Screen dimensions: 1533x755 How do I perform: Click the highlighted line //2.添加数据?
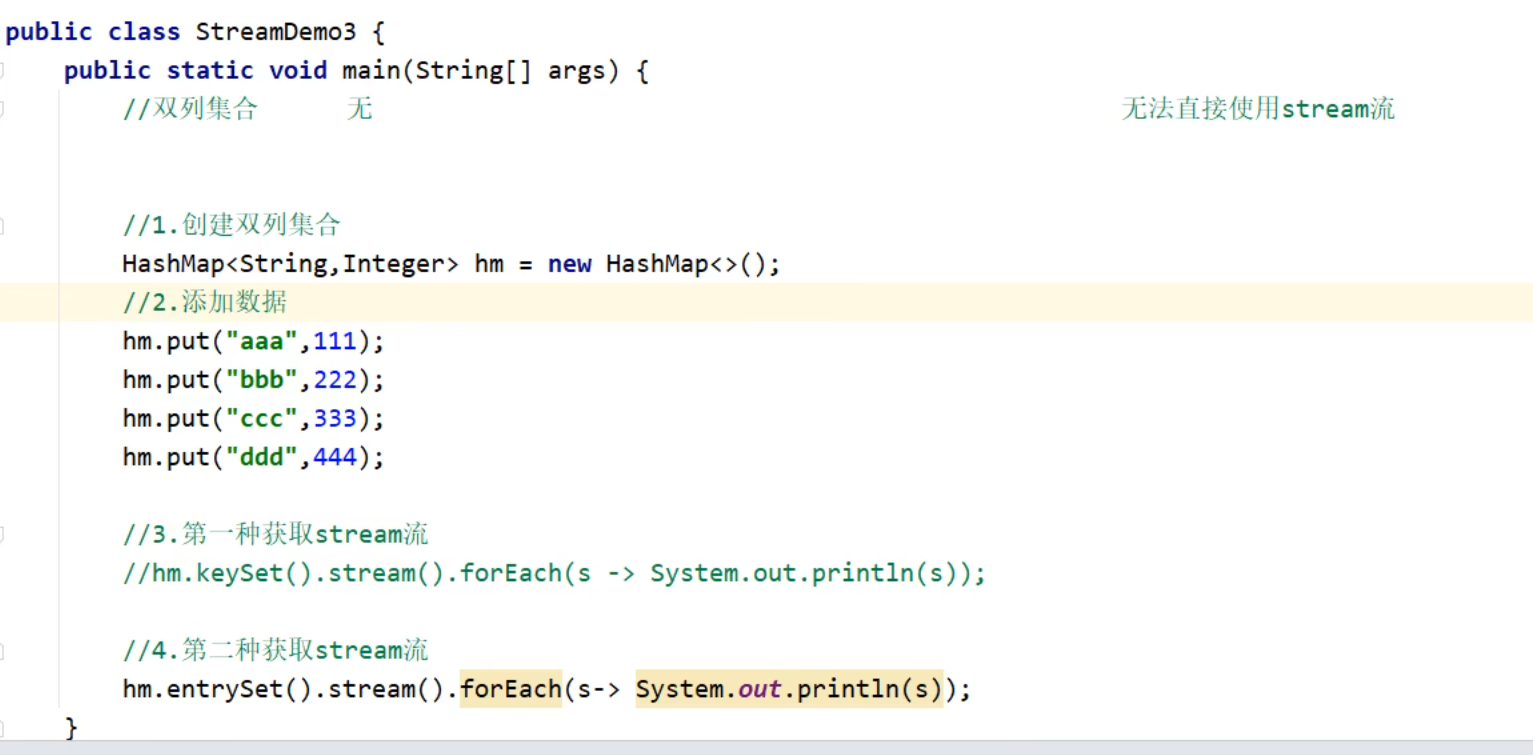[x=205, y=303]
